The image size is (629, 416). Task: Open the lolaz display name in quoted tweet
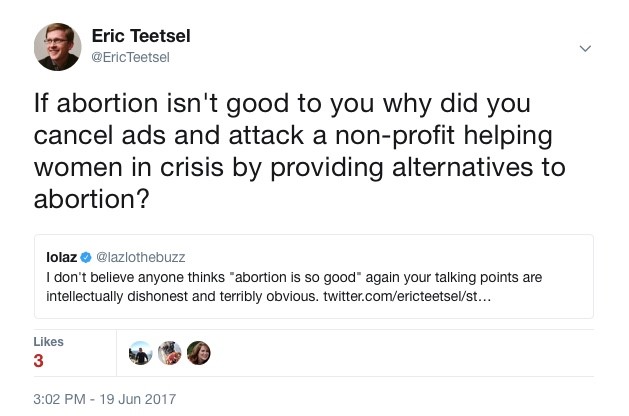click(x=62, y=258)
